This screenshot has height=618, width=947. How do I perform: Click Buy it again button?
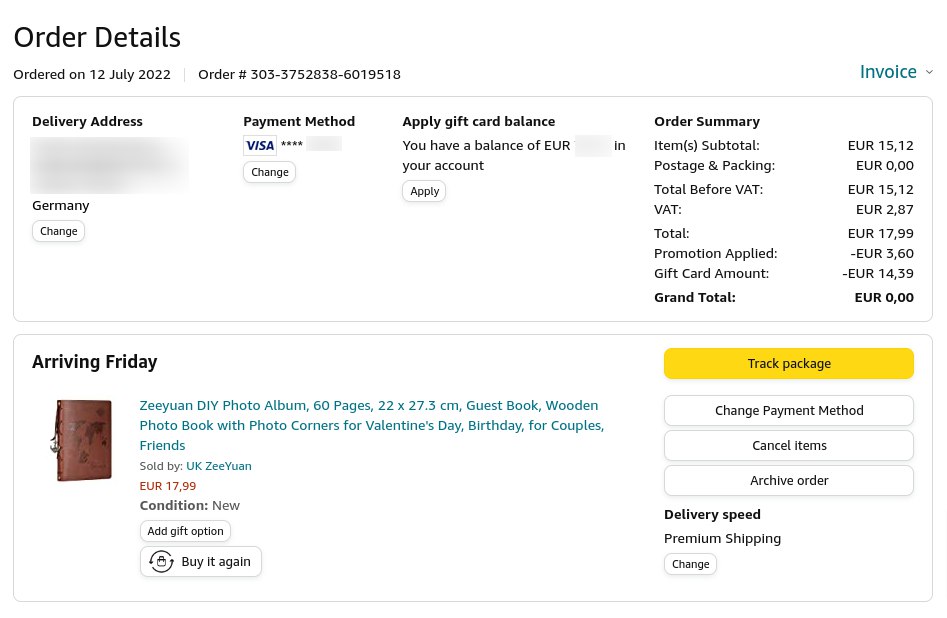(x=201, y=562)
